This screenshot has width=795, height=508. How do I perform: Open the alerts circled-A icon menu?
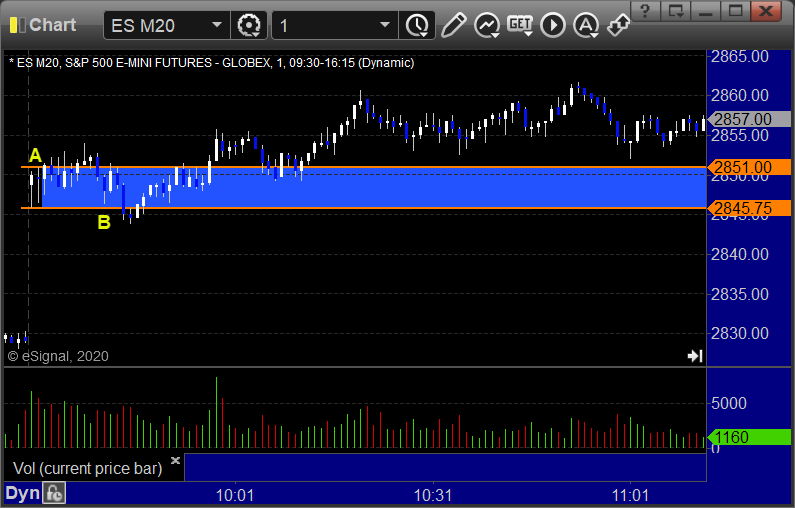tap(586, 25)
